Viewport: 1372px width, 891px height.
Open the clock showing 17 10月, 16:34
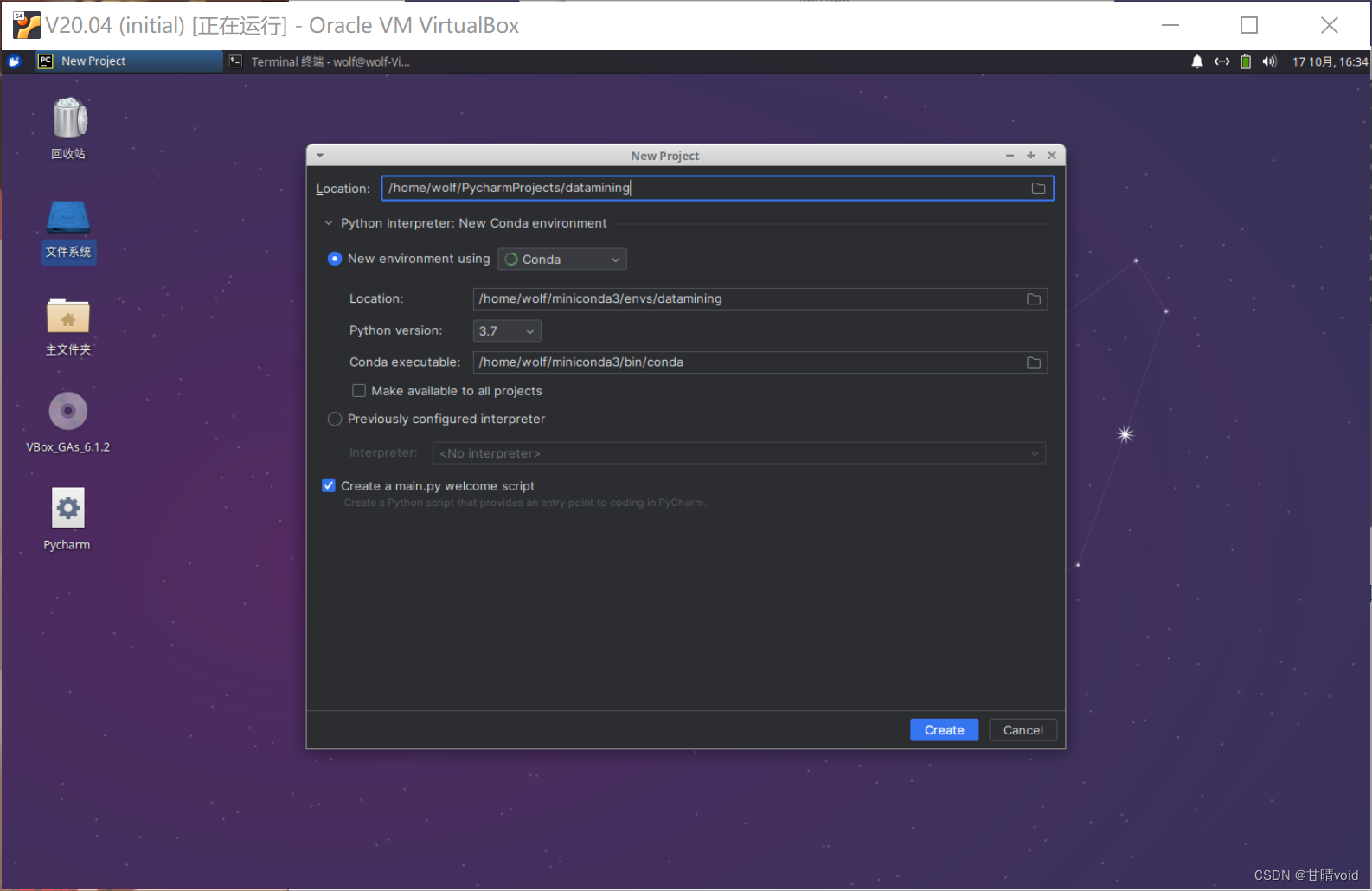pos(1330,61)
